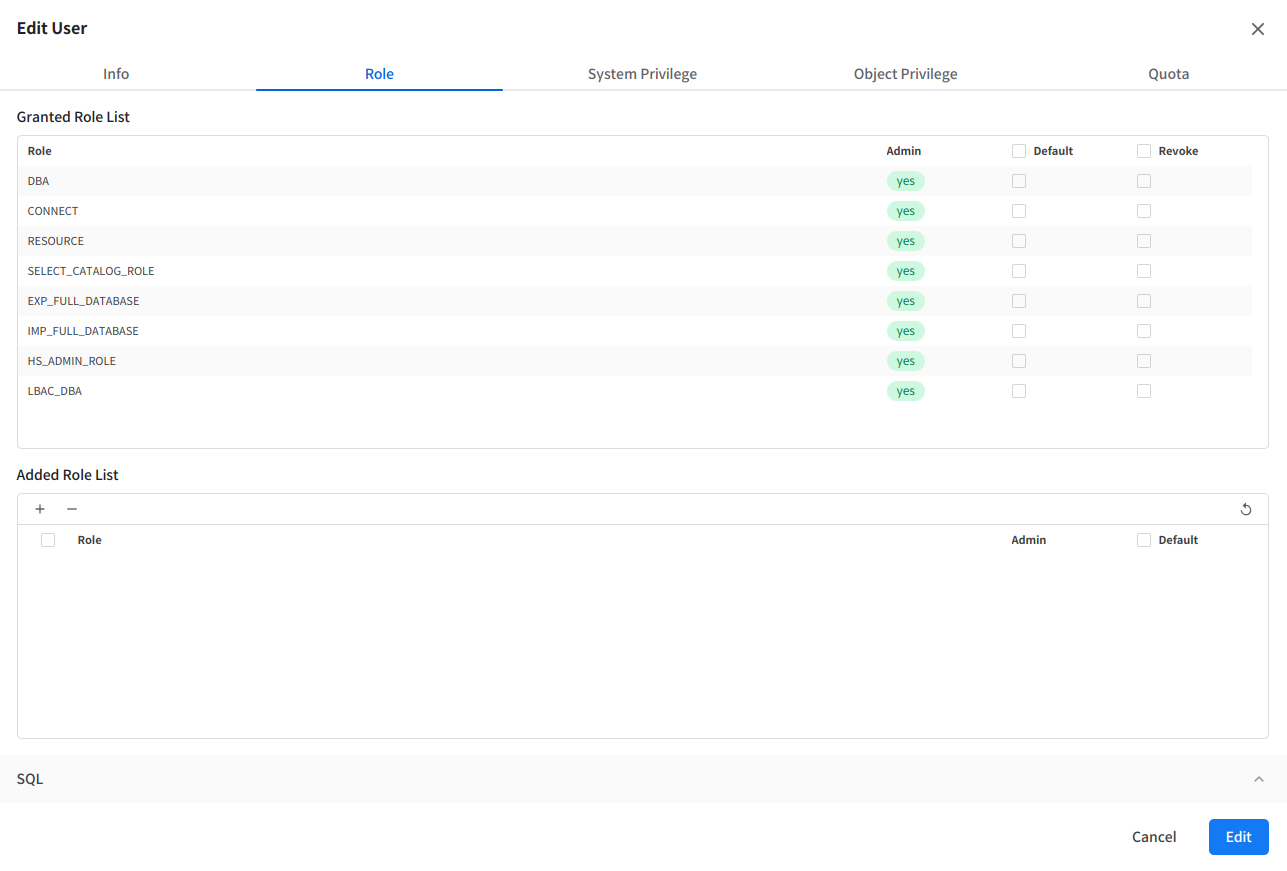Close the Edit User dialog
Viewport: 1287px width, 871px height.
[x=1258, y=29]
